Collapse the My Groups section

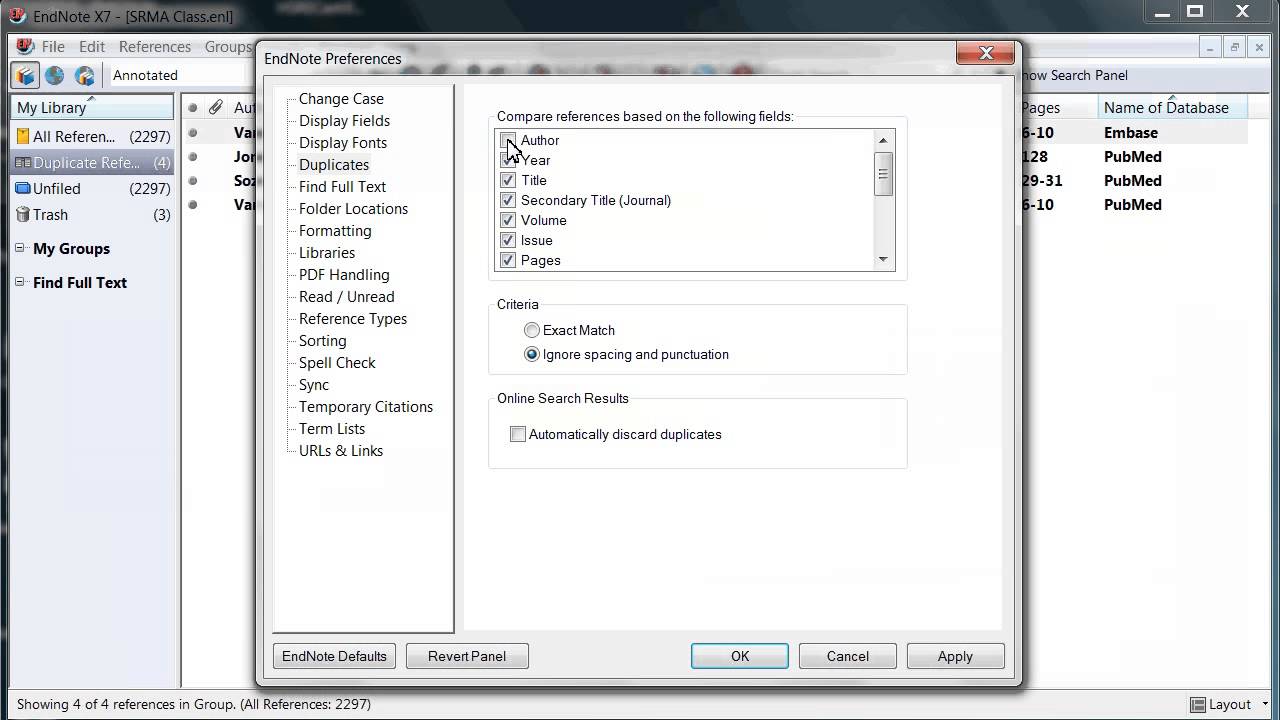point(17,248)
